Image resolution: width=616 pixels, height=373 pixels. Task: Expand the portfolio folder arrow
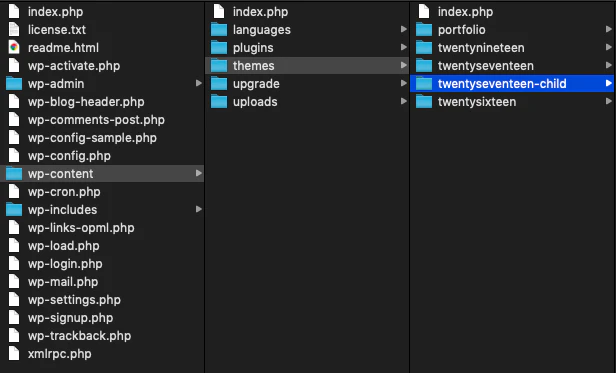(x=609, y=29)
